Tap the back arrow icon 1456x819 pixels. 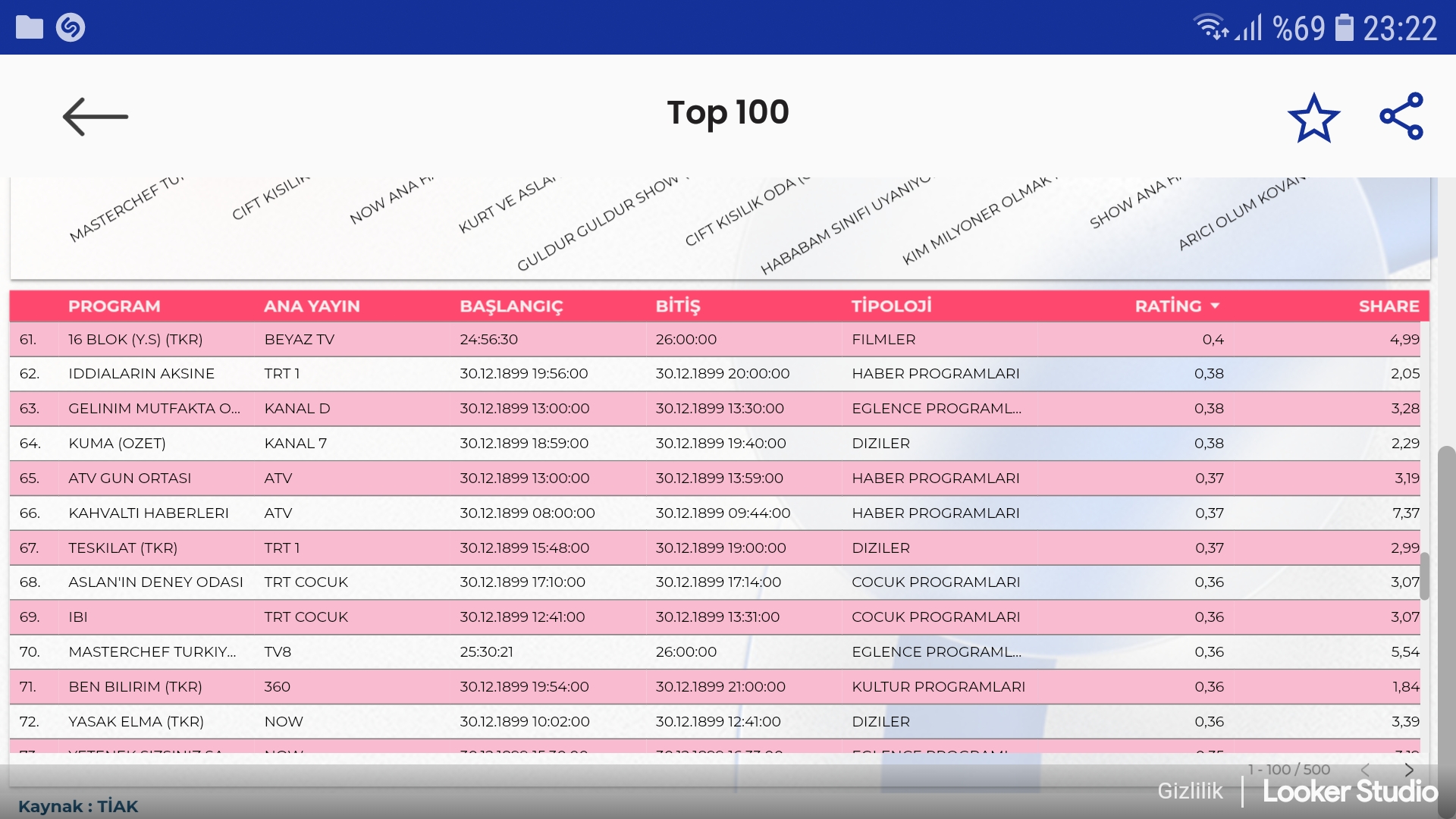[x=95, y=117]
